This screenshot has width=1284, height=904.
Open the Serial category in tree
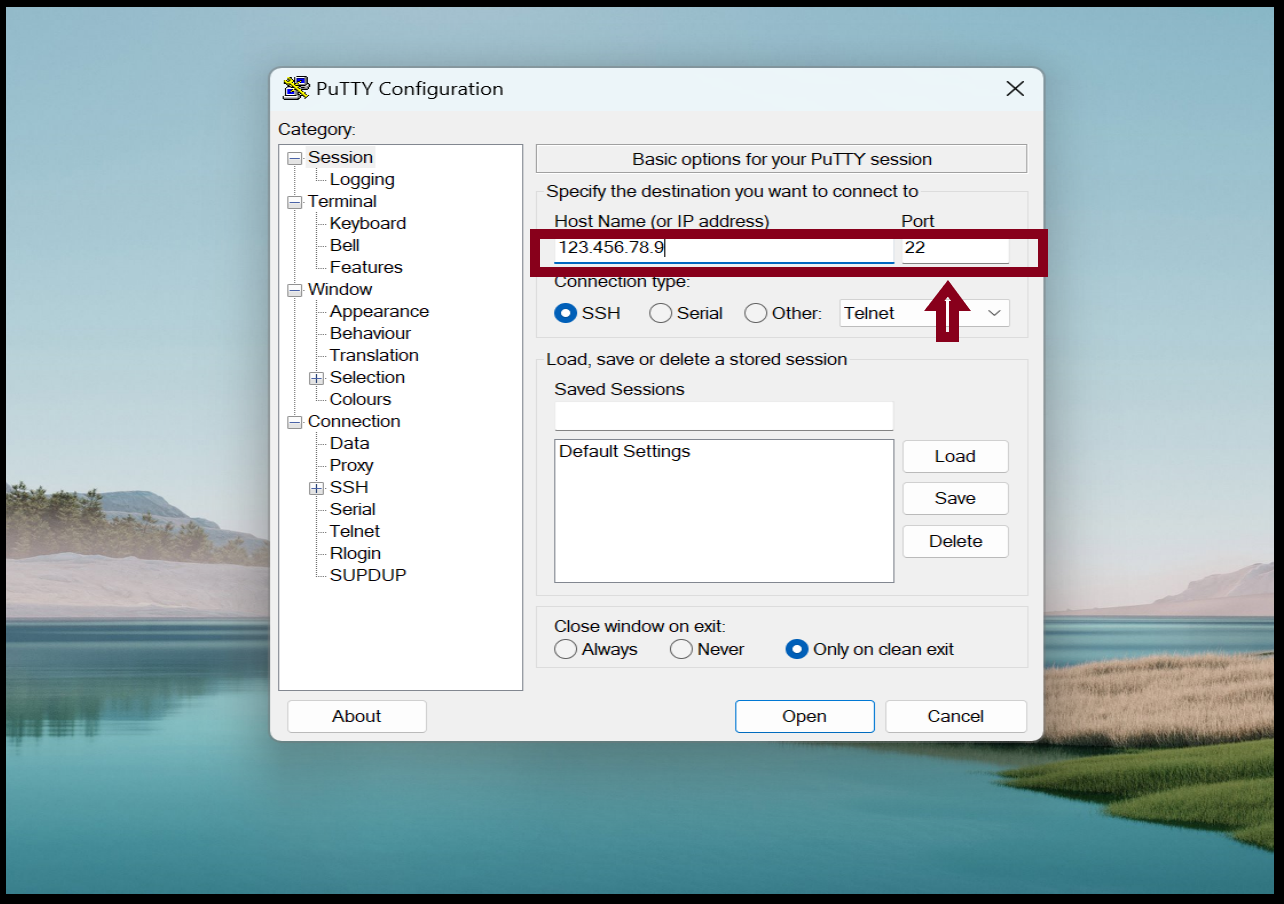353,509
